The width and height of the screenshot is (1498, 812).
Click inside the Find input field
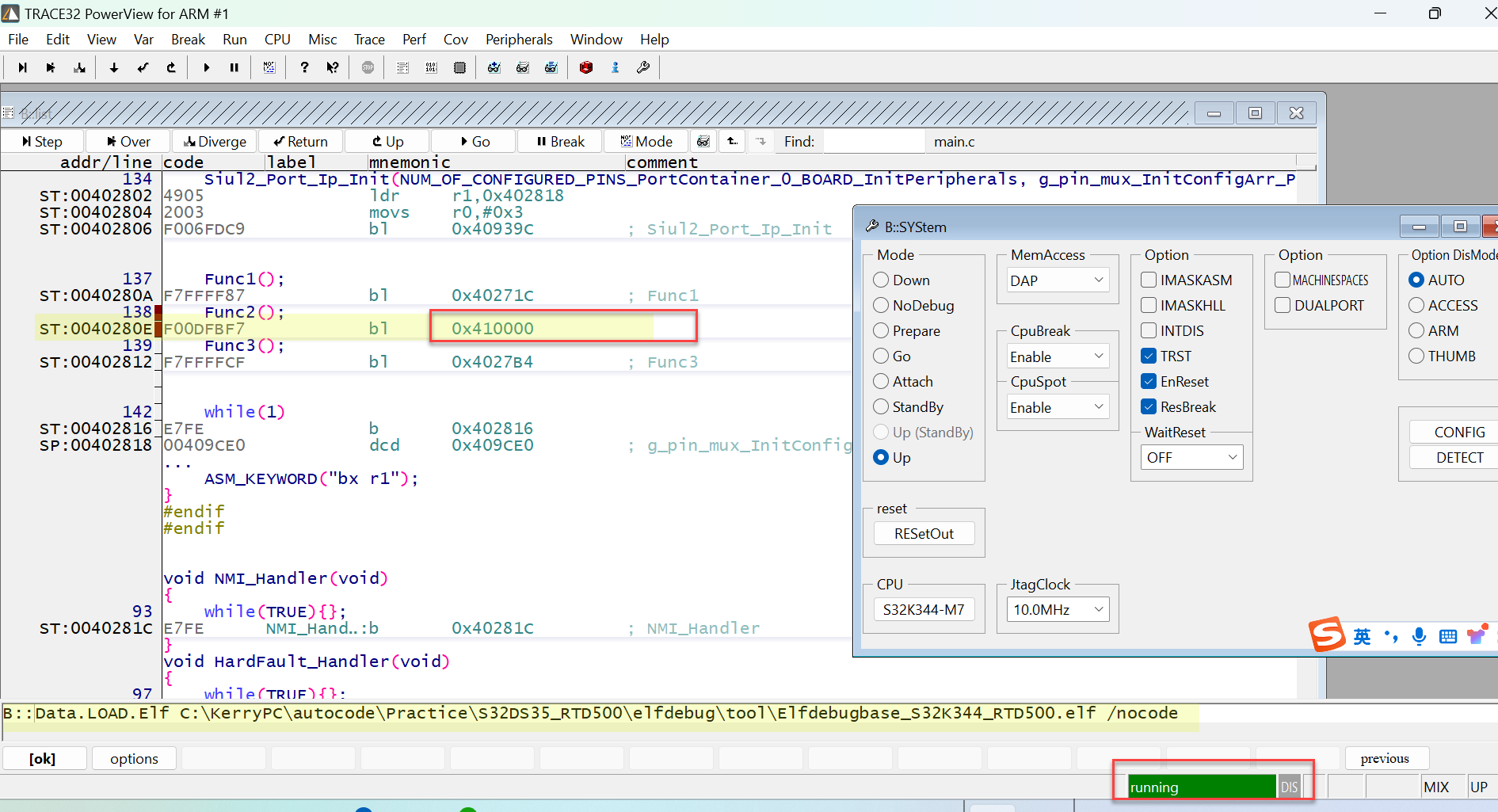pyautogui.click(x=874, y=141)
